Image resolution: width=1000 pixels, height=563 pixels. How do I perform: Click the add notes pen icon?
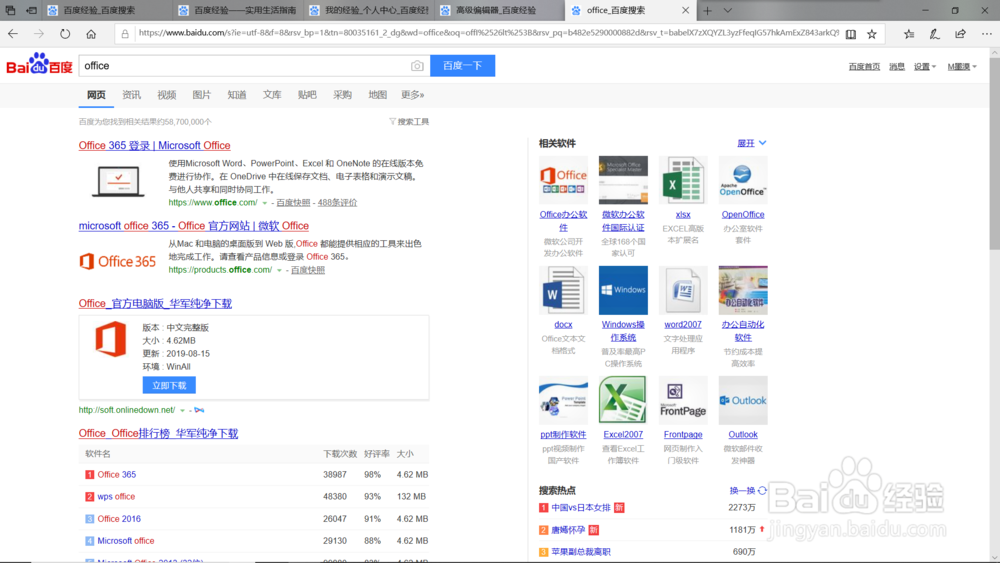934,34
